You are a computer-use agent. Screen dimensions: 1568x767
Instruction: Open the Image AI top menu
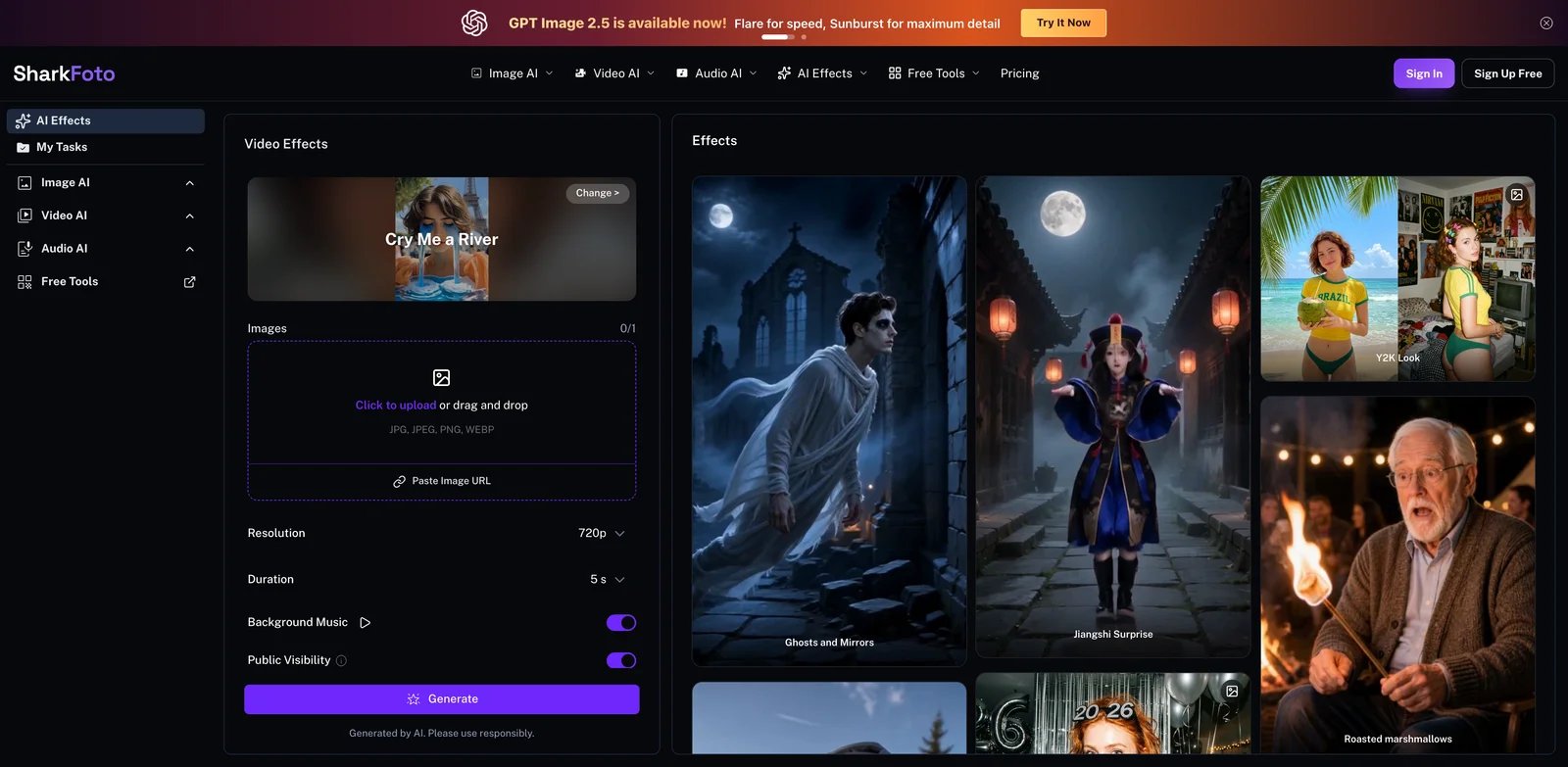[513, 73]
